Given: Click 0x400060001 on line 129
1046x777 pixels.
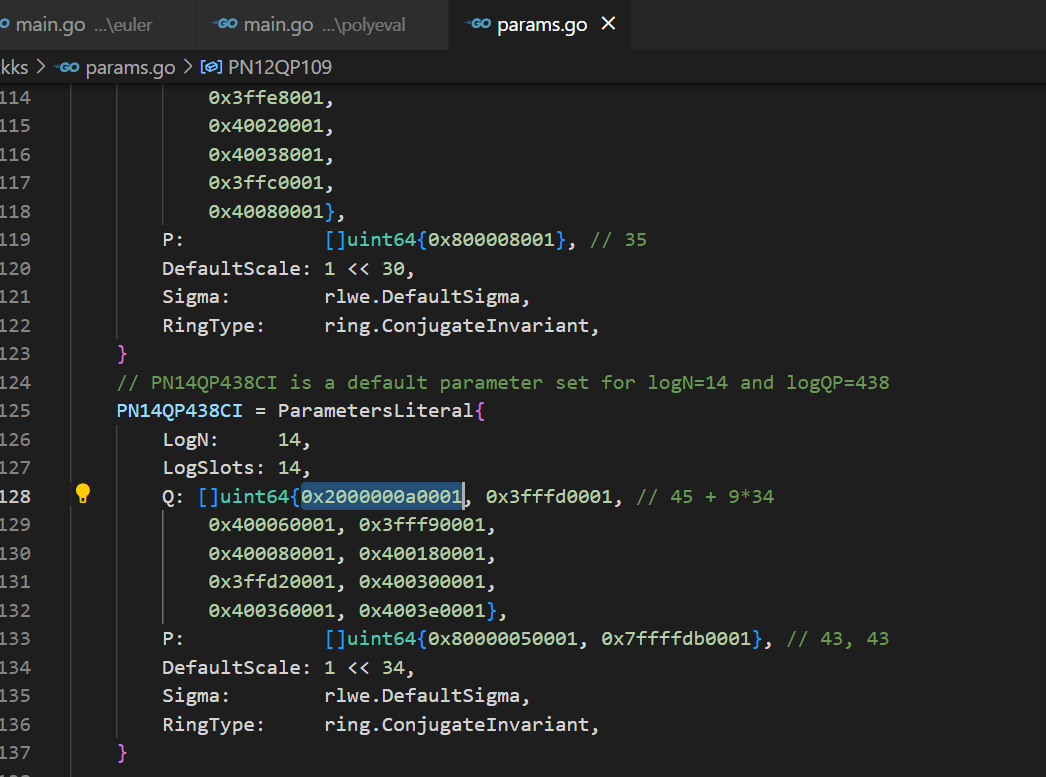Looking at the screenshot, I should coord(271,525).
